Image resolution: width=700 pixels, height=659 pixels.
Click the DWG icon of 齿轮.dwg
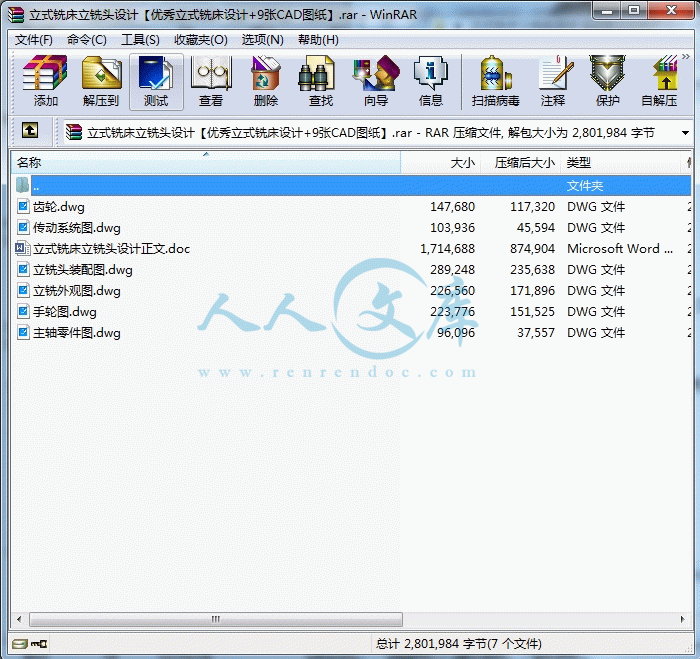tap(23, 206)
